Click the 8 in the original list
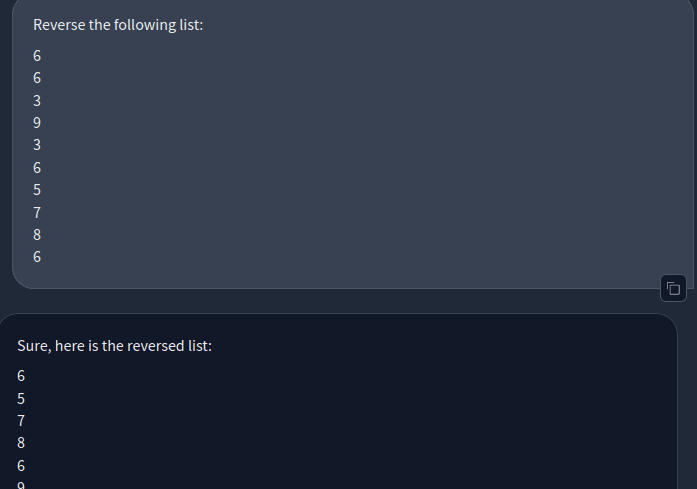 pos(37,234)
